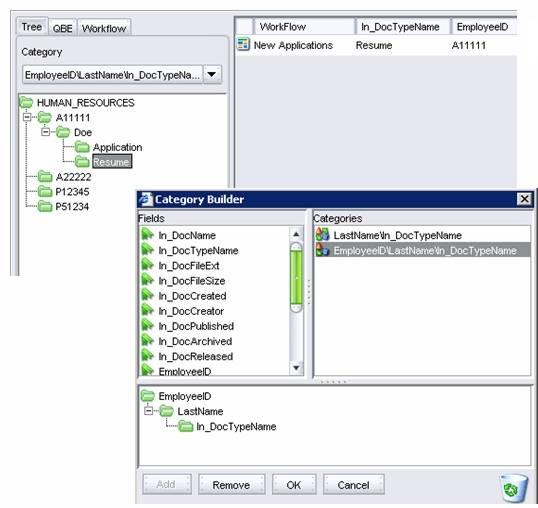Image resolution: width=538 pixels, height=508 pixels.
Task: Click the In_DocCreated field arrow icon
Action: coord(148,295)
